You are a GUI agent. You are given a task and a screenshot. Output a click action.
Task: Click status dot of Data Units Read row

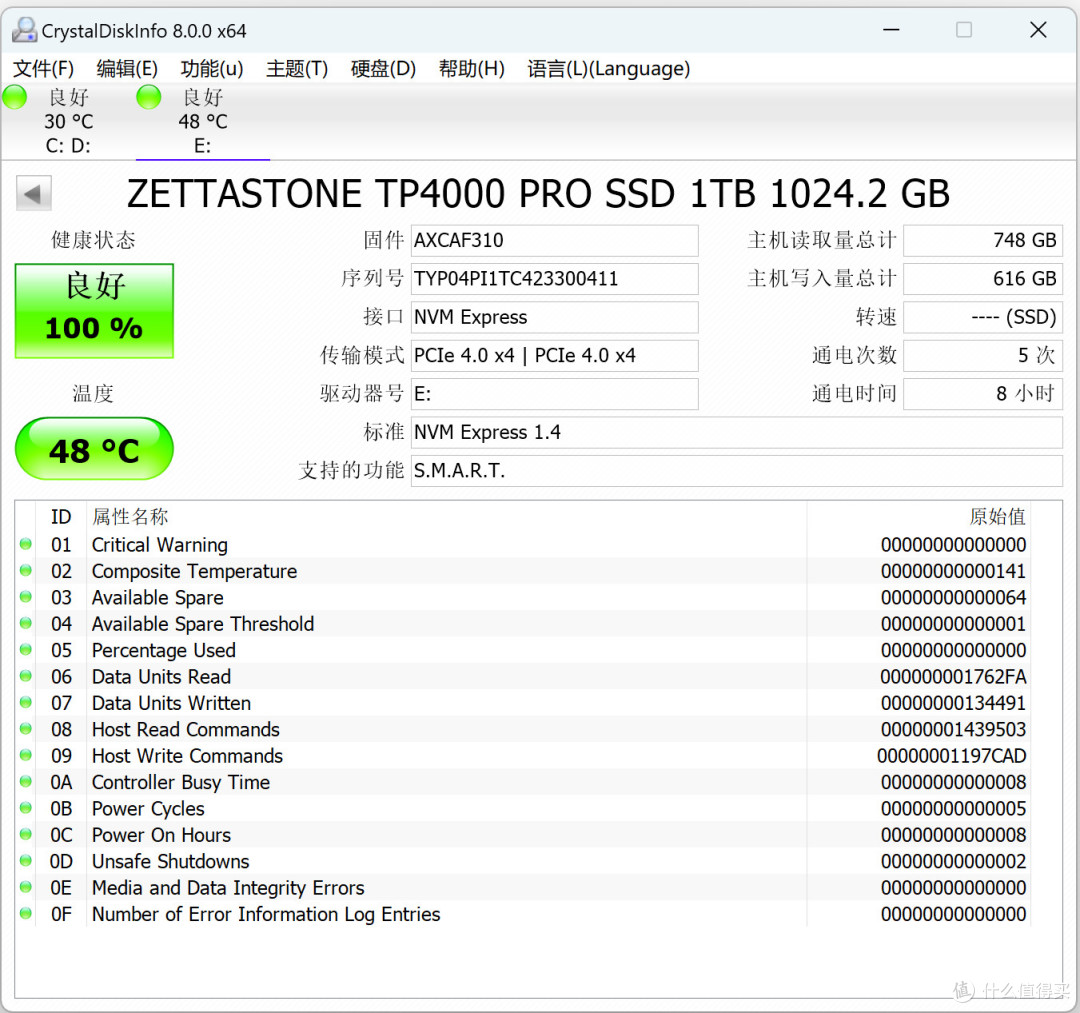(x=26, y=676)
